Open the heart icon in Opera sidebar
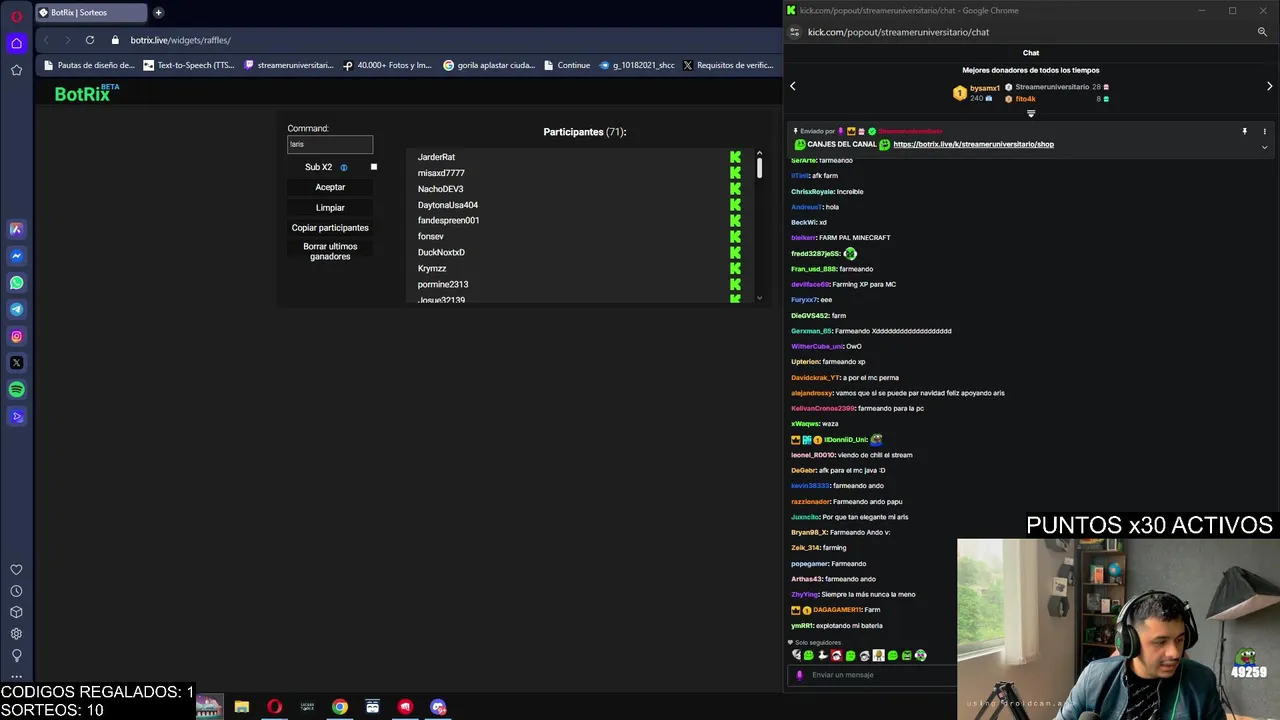The width and height of the screenshot is (1280, 720). (x=16, y=570)
